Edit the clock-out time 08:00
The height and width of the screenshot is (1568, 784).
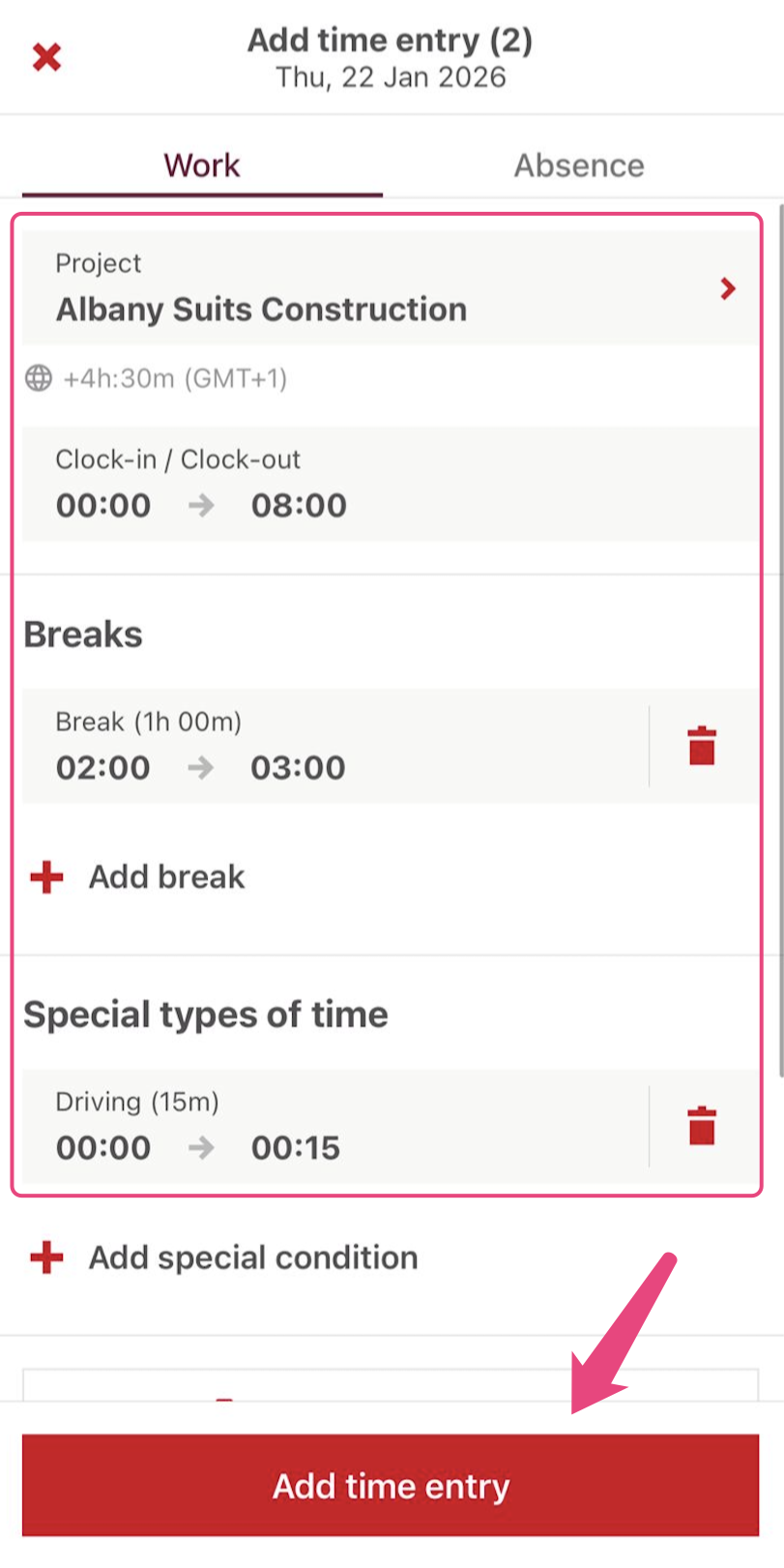click(299, 505)
